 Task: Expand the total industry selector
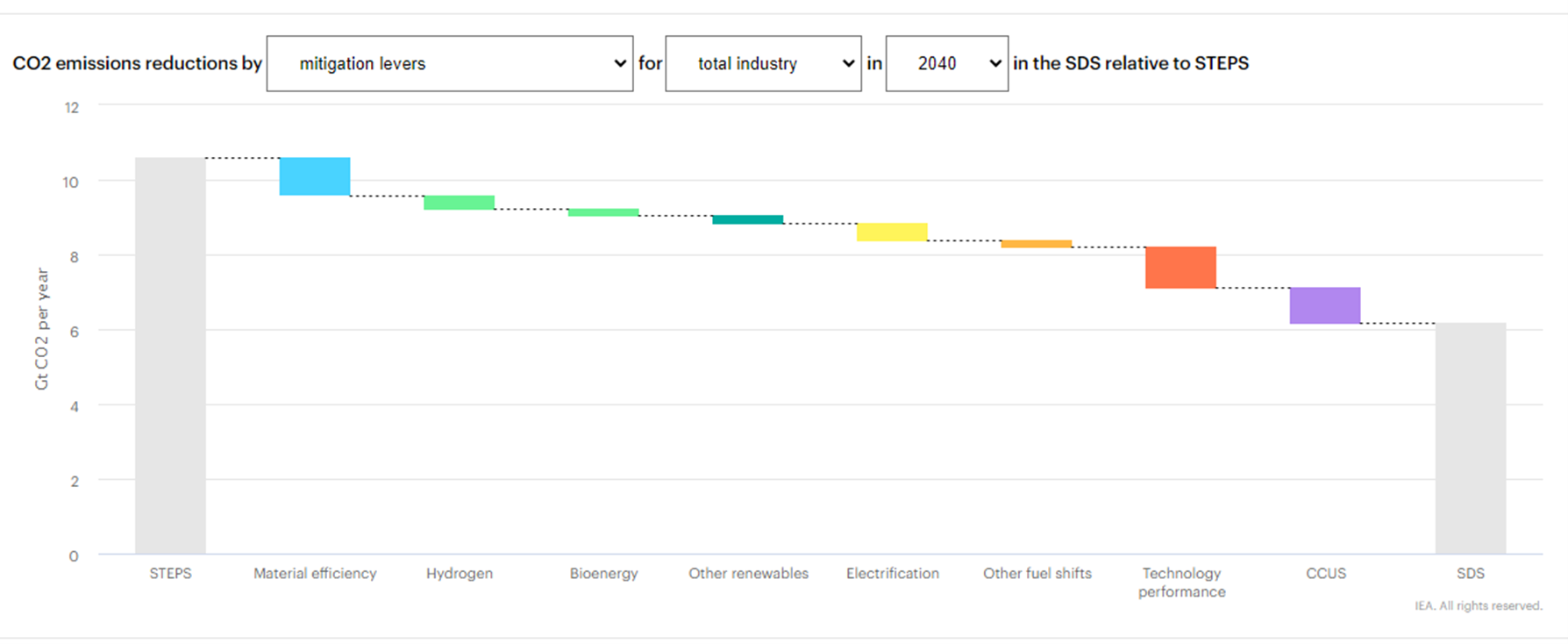point(763,63)
